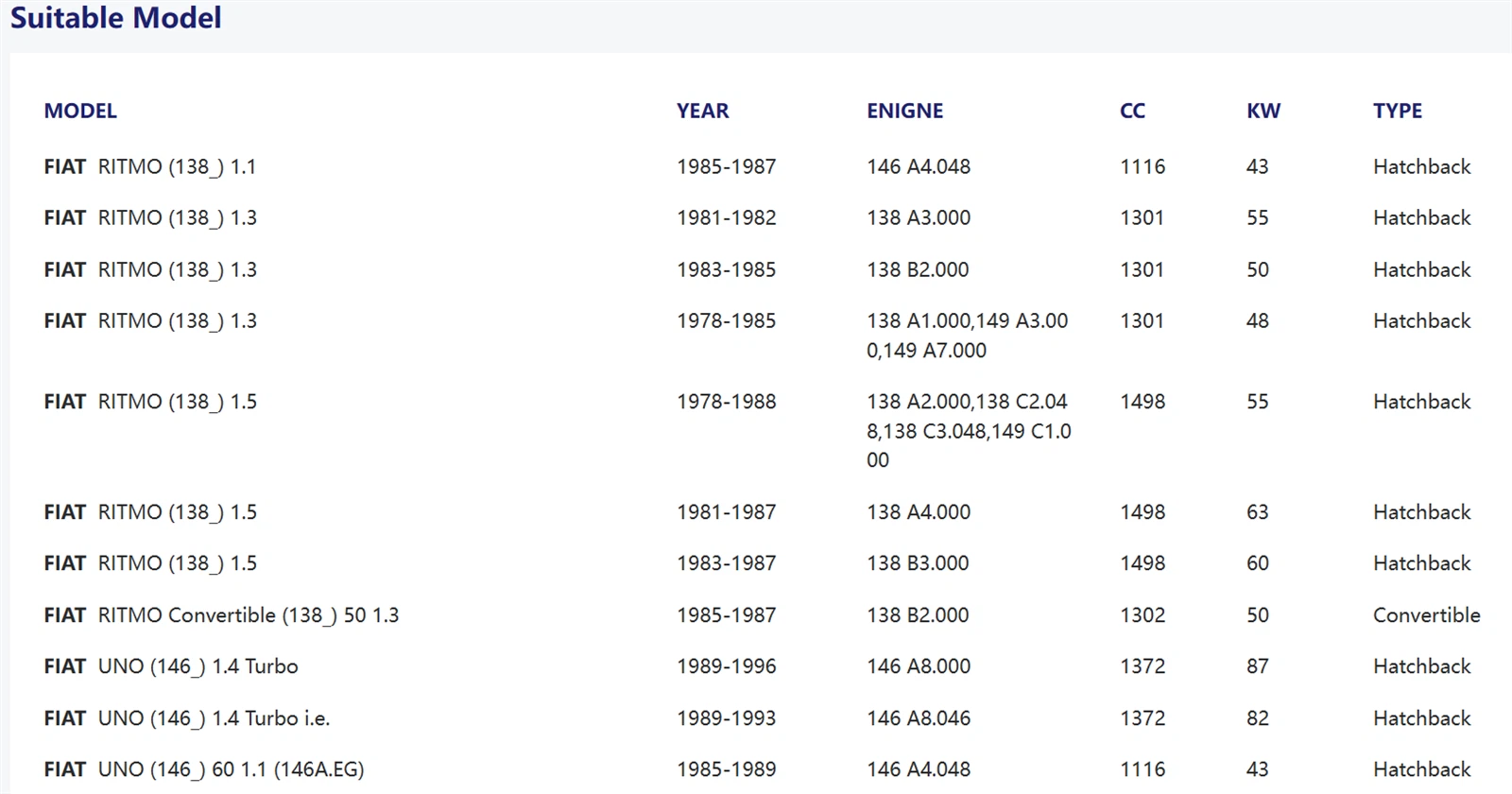This screenshot has height=794, width=1512.
Task: Click model FIAT UNO (146_) 1.4 Turbo i.e.
Action: pyautogui.click(x=187, y=718)
